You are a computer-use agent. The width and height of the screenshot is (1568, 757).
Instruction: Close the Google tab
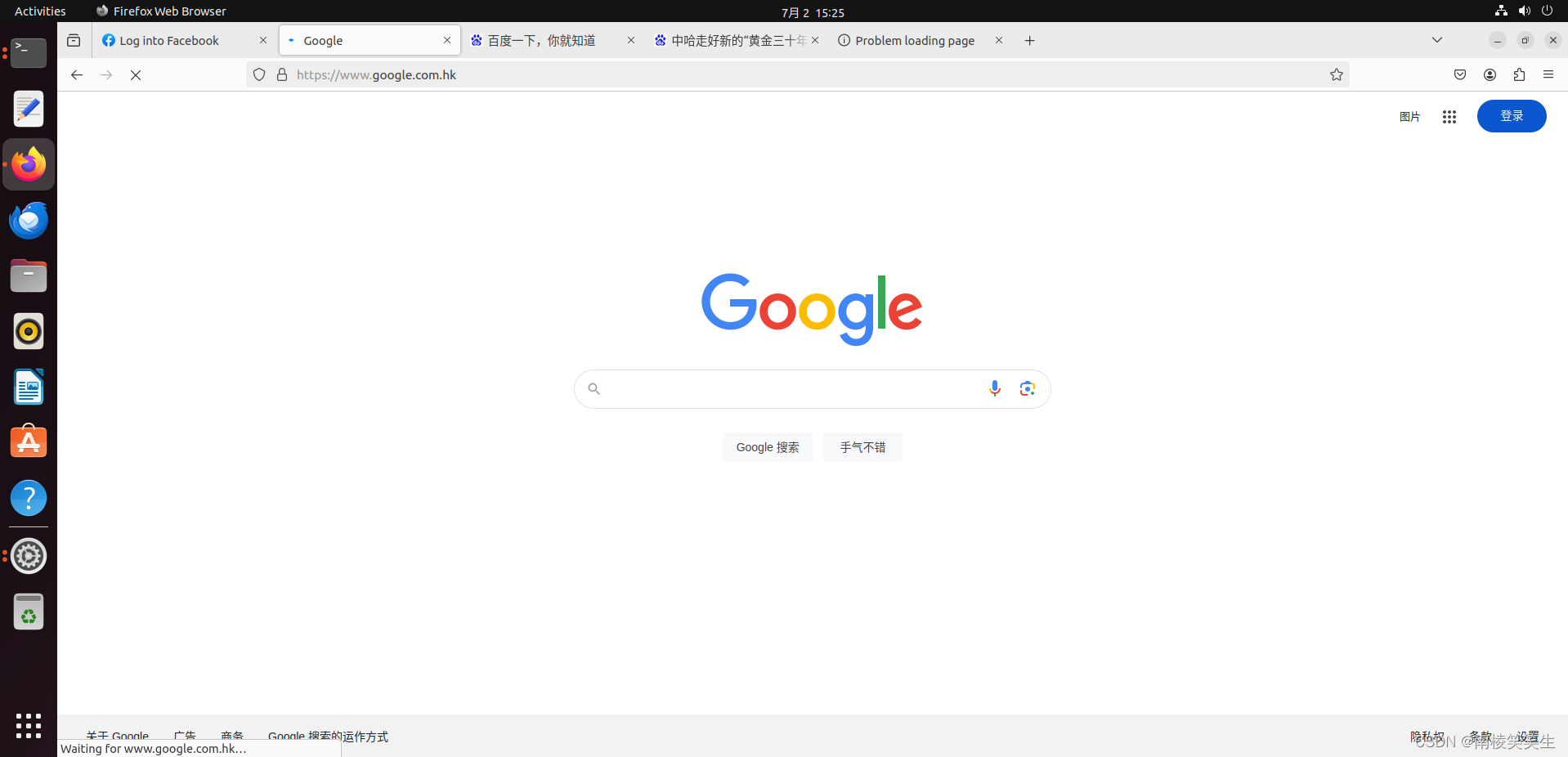[x=447, y=40]
